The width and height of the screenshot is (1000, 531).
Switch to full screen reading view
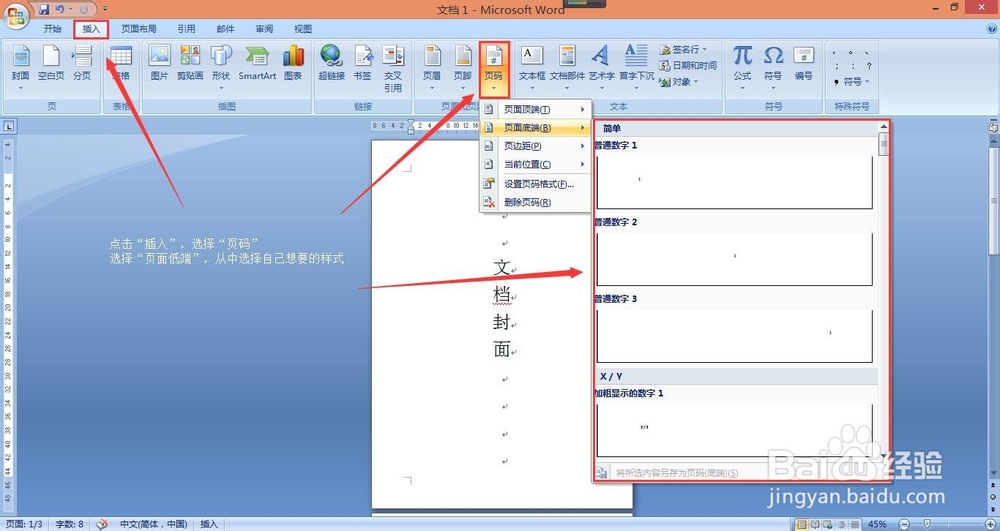[x=815, y=524]
